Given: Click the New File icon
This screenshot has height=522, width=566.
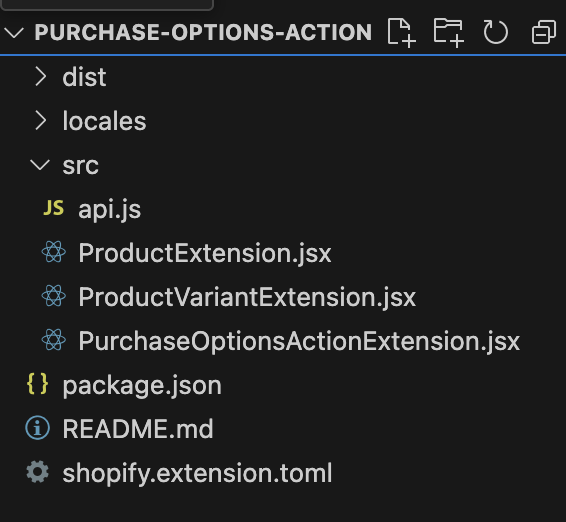Looking at the screenshot, I should tap(401, 32).
